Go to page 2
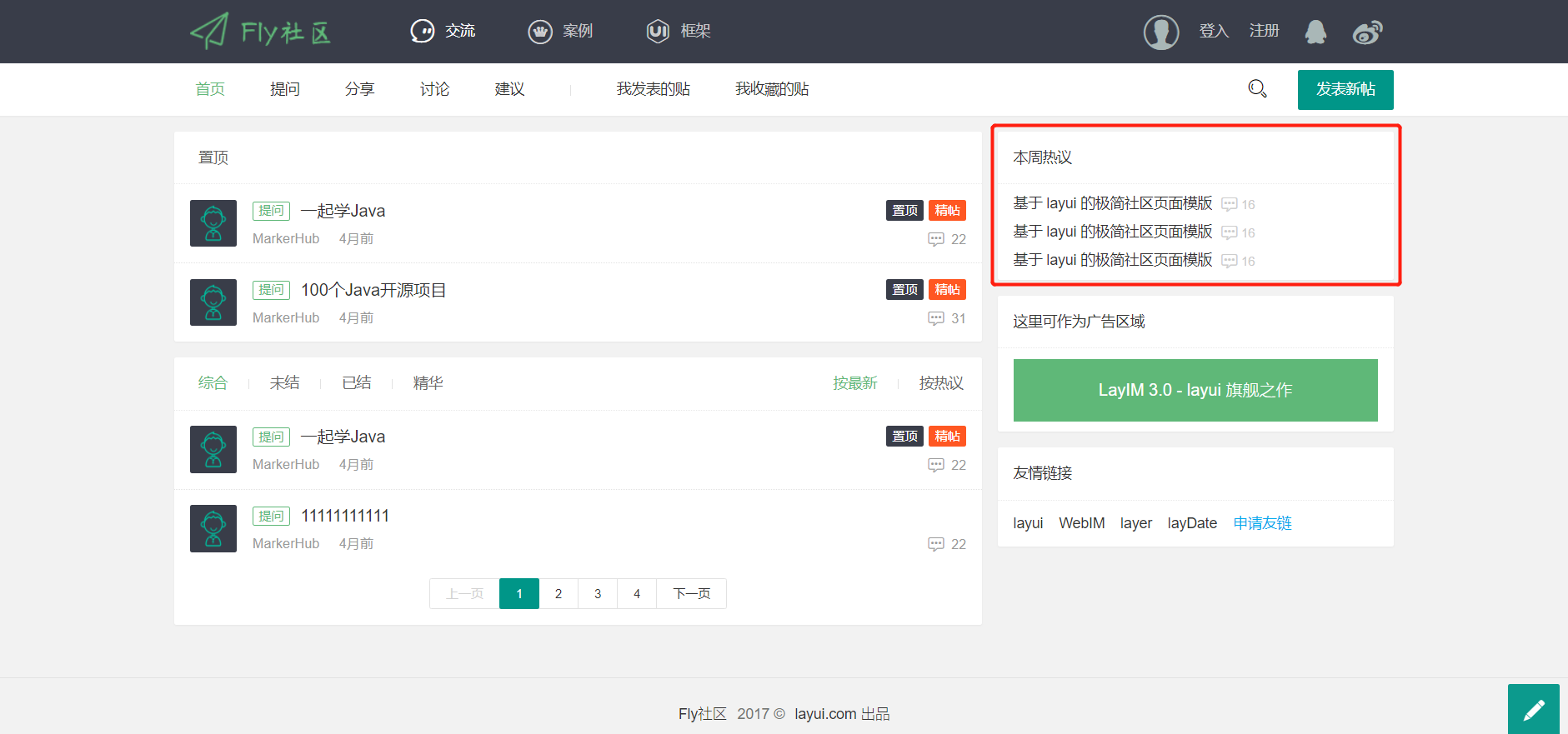 point(559,594)
